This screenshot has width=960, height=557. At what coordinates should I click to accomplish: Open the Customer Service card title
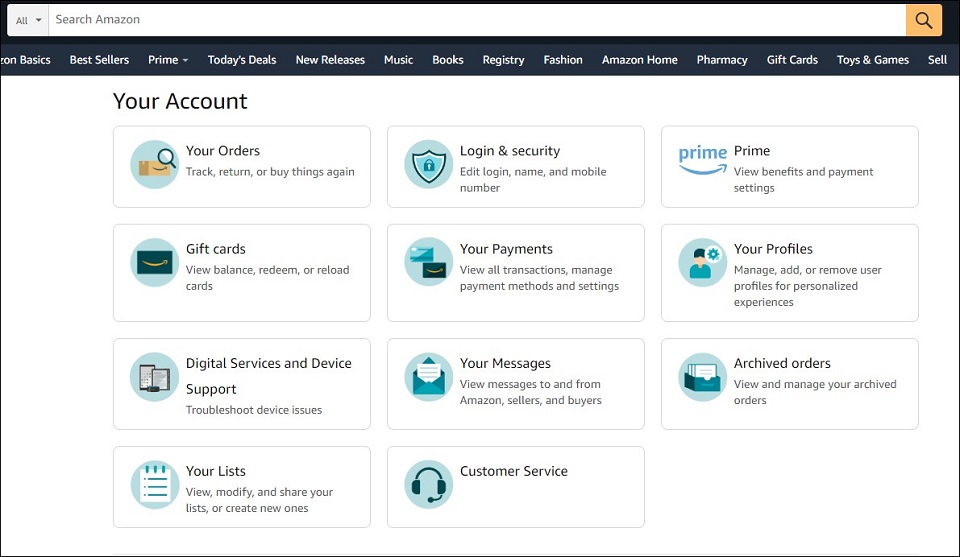coord(514,471)
